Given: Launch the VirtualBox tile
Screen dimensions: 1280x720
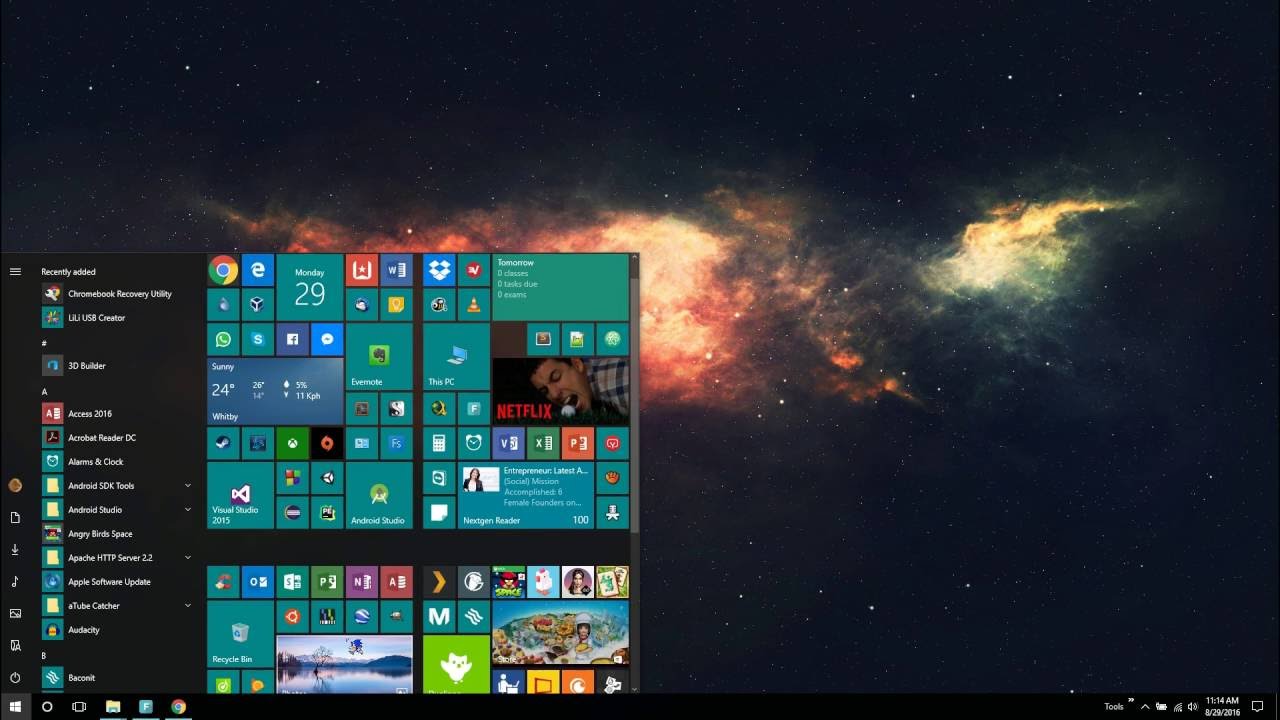Looking at the screenshot, I should click(x=258, y=305).
